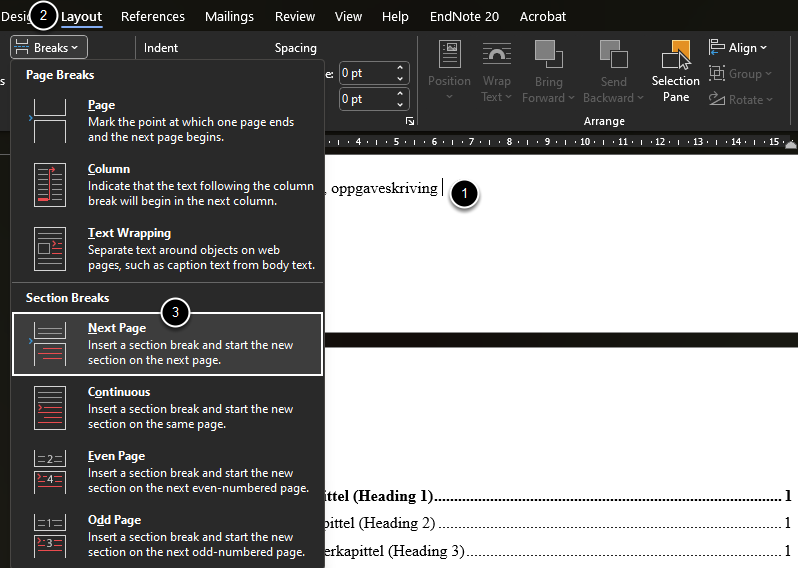
Task: Go to the Review ribbon tab
Action: tap(295, 16)
